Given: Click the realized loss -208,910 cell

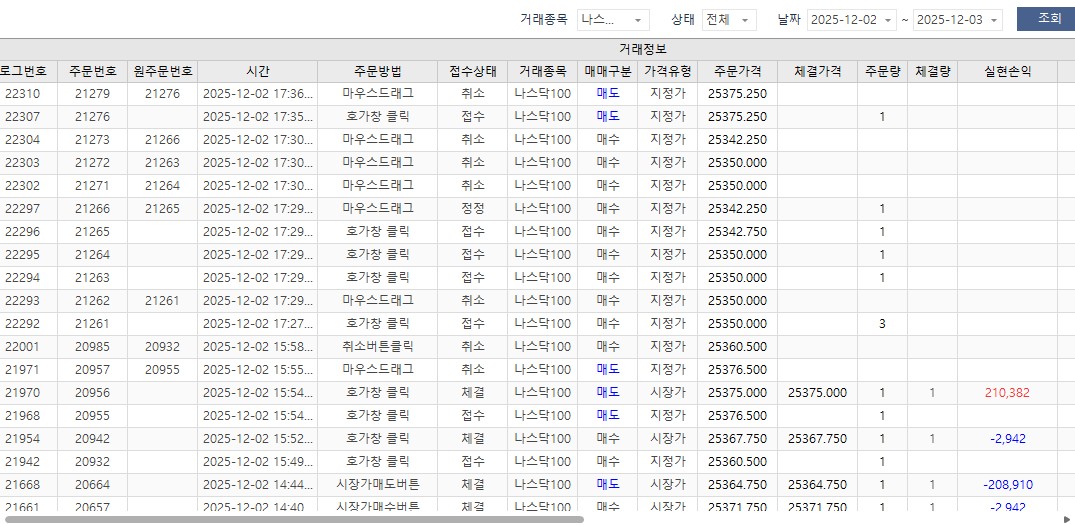Looking at the screenshot, I should click(x=1008, y=485).
